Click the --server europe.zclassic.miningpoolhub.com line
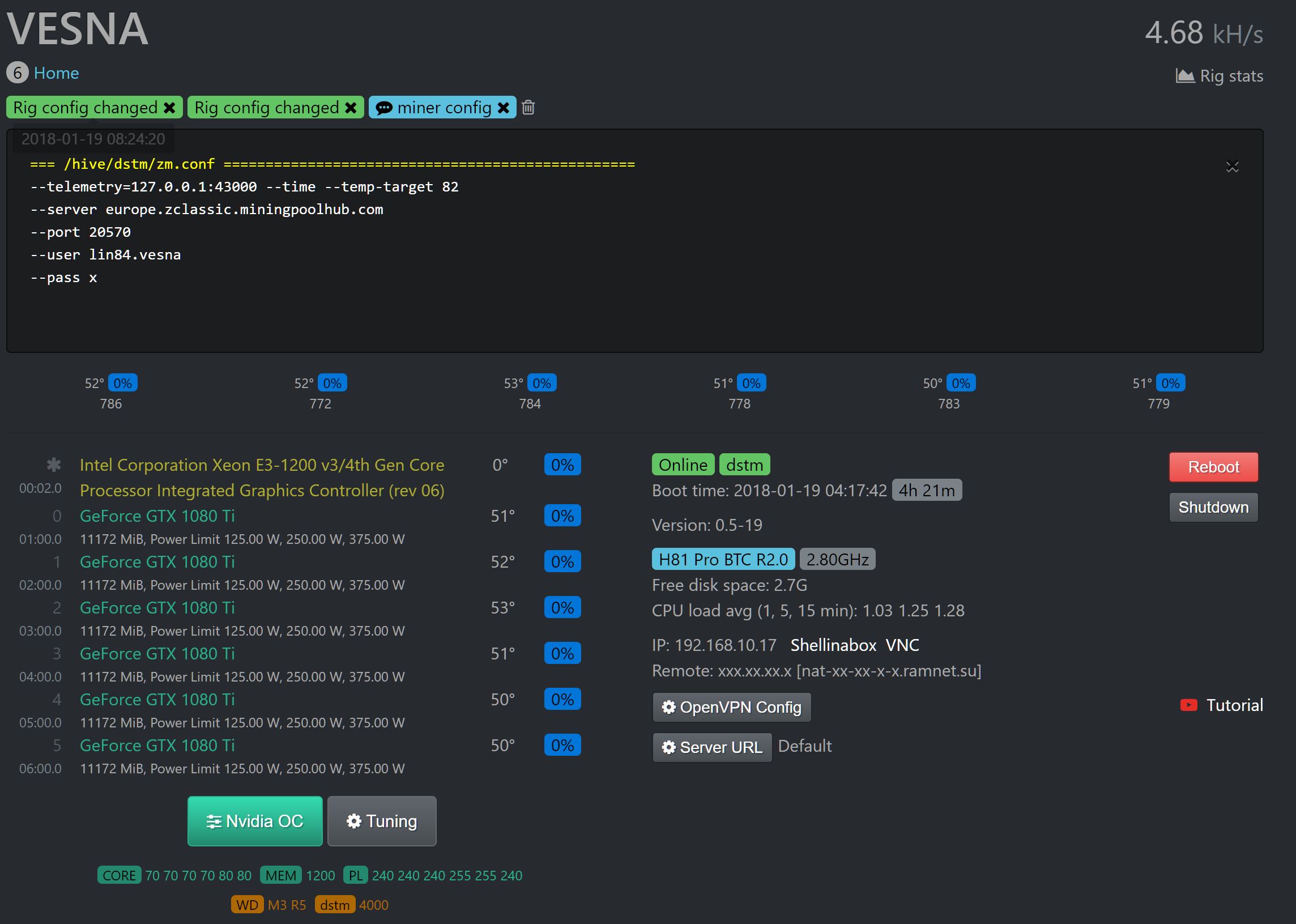Screen dimensions: 1296x924 point(207,210)
